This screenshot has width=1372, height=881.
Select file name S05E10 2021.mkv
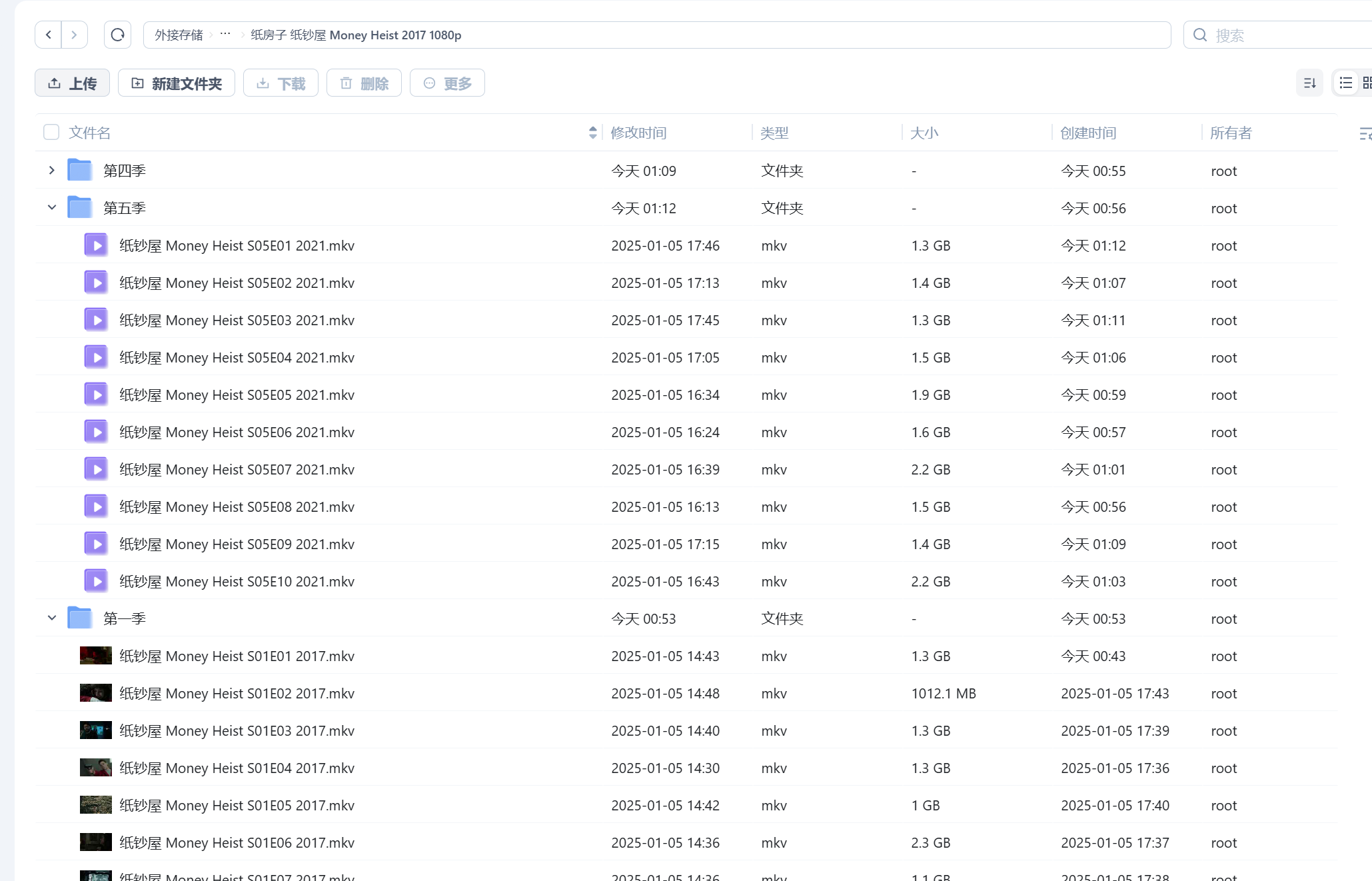pyautogui.click(x=237, y=581)
